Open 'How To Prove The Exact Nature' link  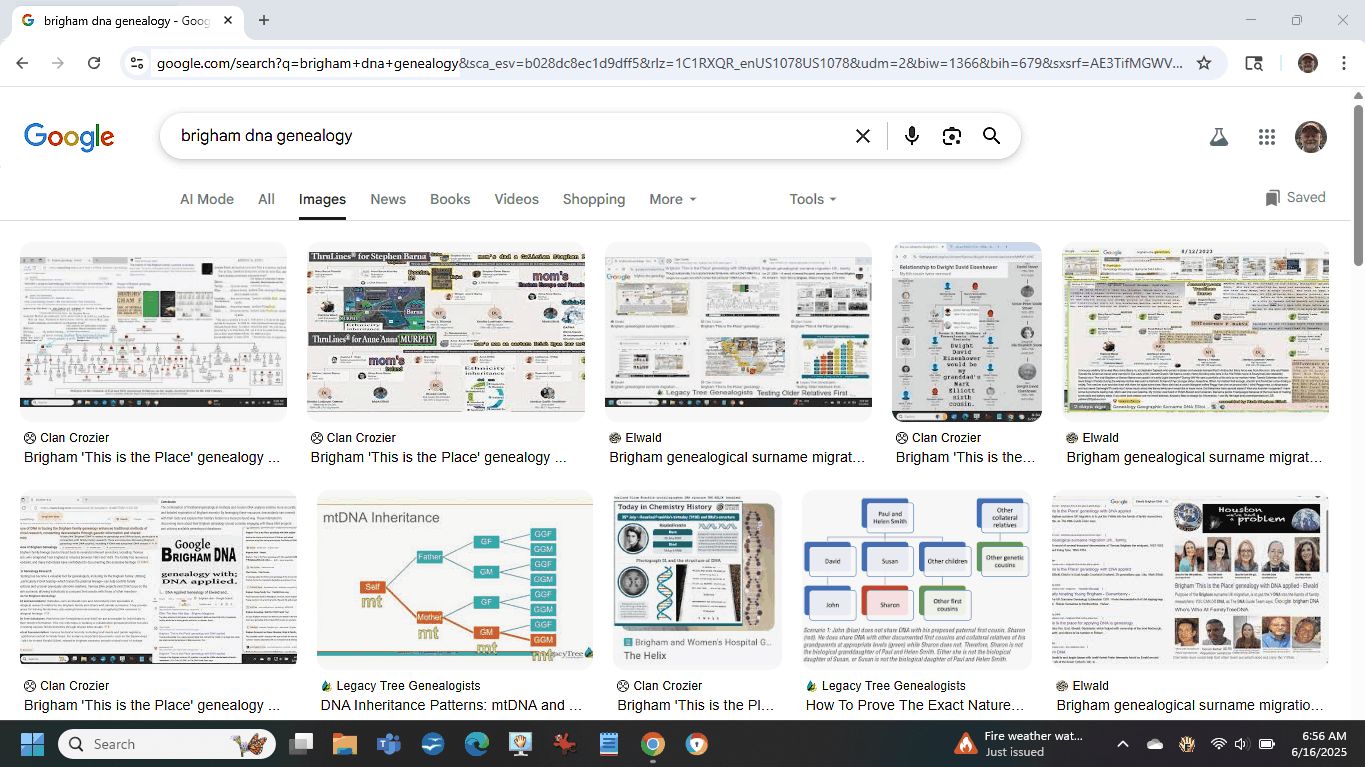(915, 705)
